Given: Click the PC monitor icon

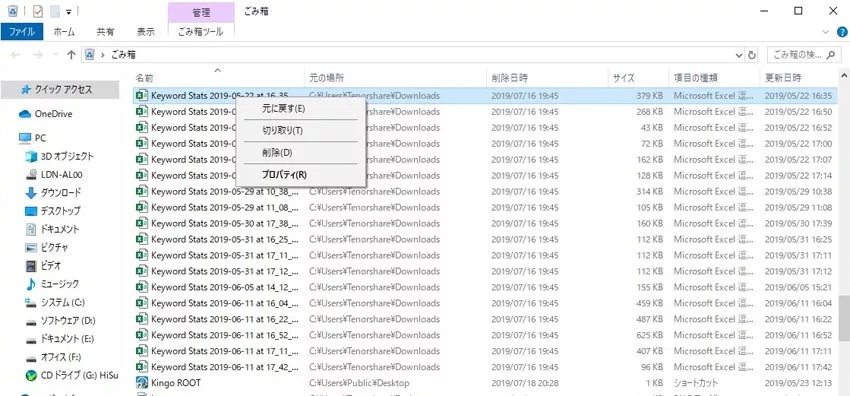Looking at the screenshot, I should [x=25, y=138].
